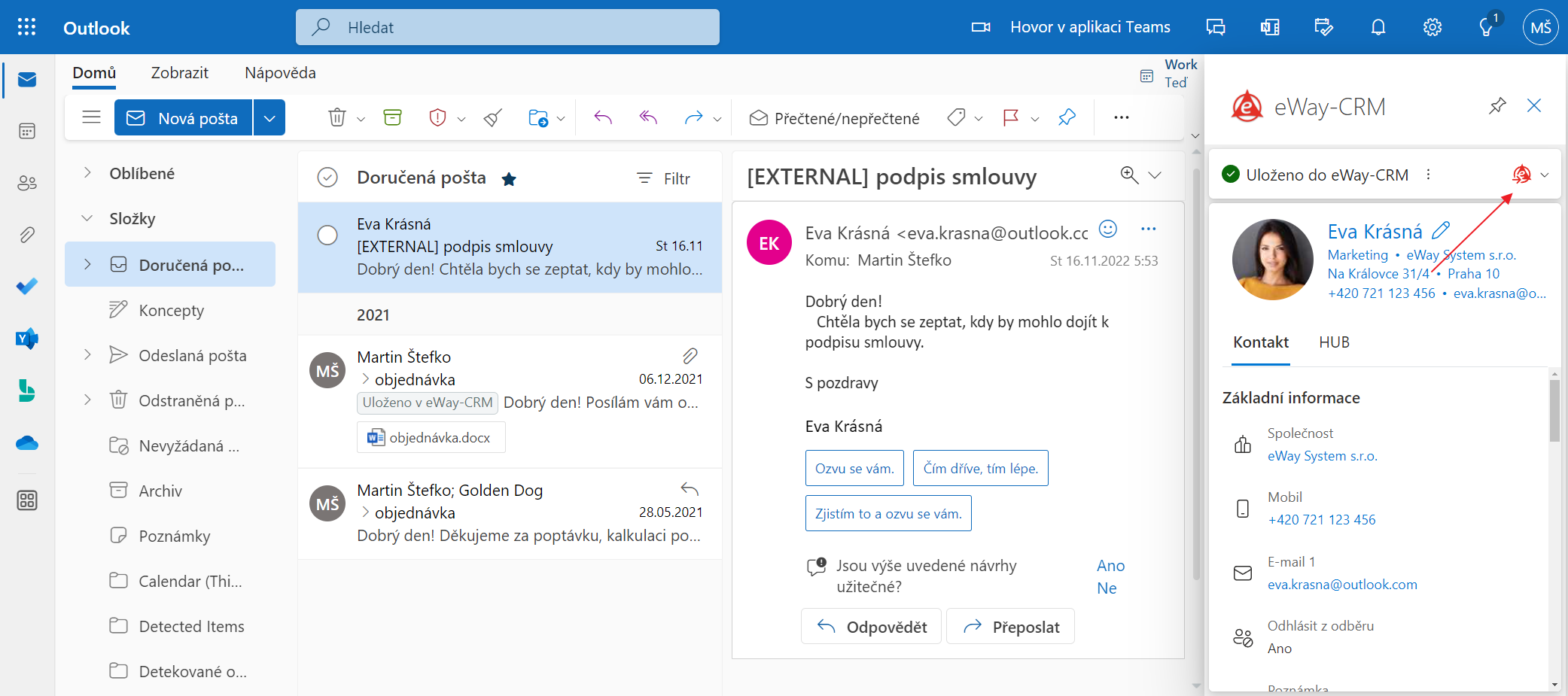Archive the selected message
1568x696 pixels.
(393, 117)
